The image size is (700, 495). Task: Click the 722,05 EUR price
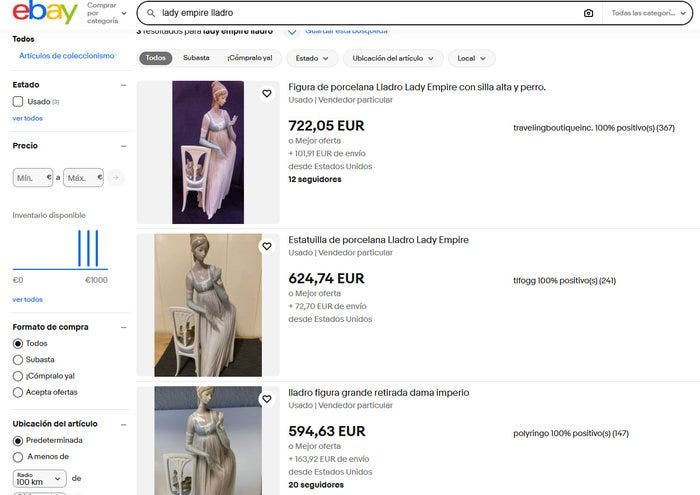tap(326, 126)
